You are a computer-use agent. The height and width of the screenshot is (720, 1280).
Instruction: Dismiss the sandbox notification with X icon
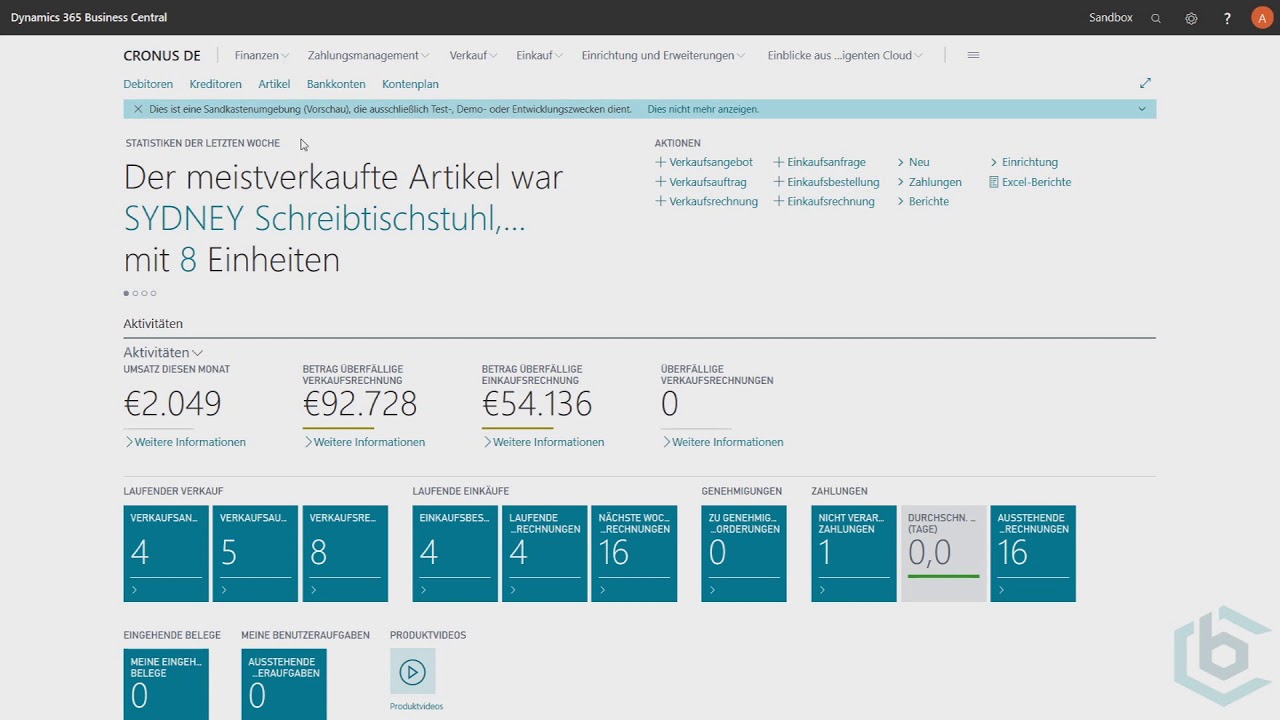[x=138, y=109]
